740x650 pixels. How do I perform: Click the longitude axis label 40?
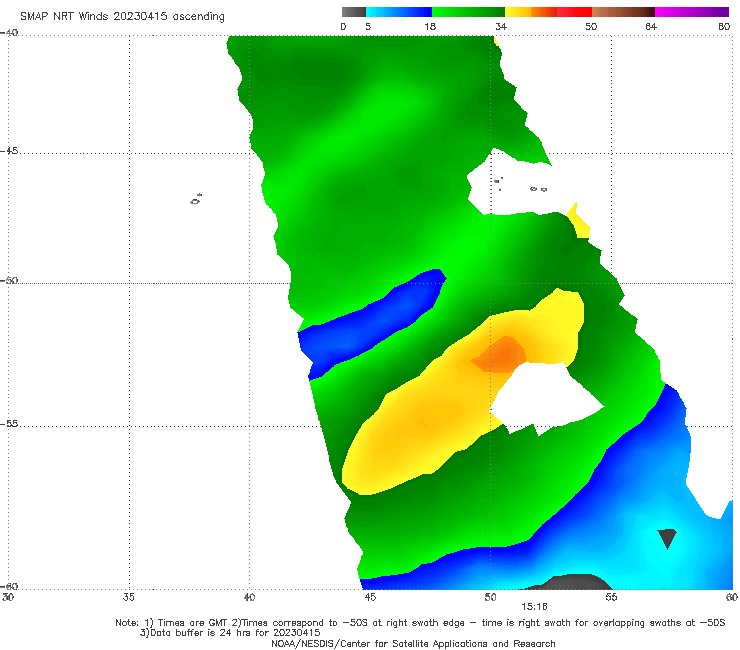[x=249, y=597]
